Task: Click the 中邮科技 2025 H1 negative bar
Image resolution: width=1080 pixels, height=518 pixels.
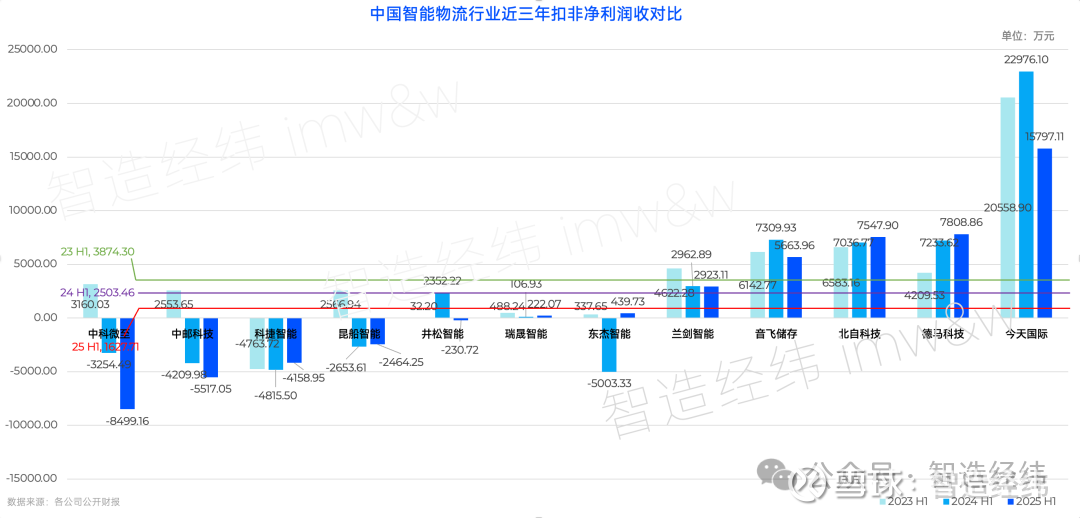Action: (211, 347)
